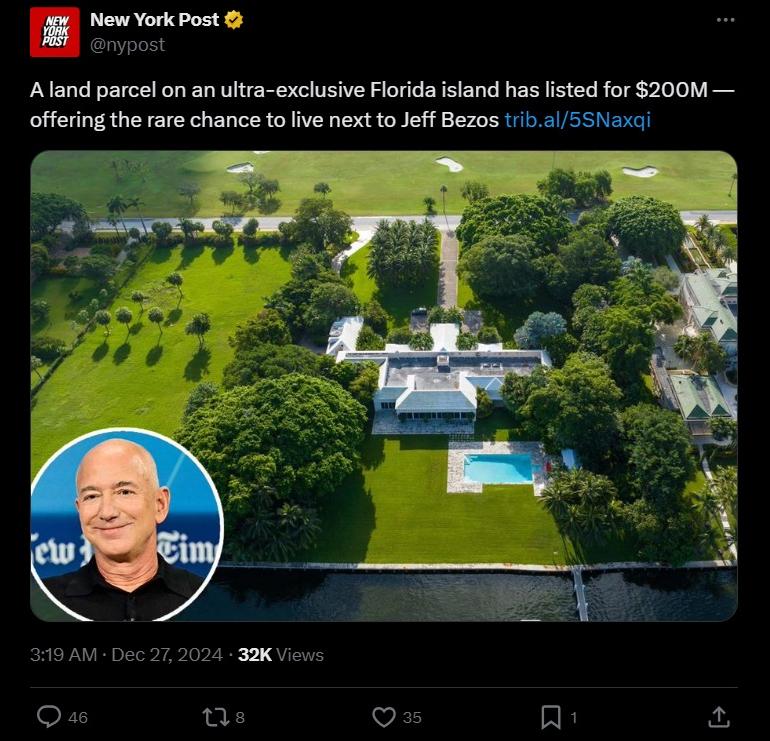This screenshot has height=741, width=770.
Task: Click the 46 replies count
Action: tap(78, 717)
